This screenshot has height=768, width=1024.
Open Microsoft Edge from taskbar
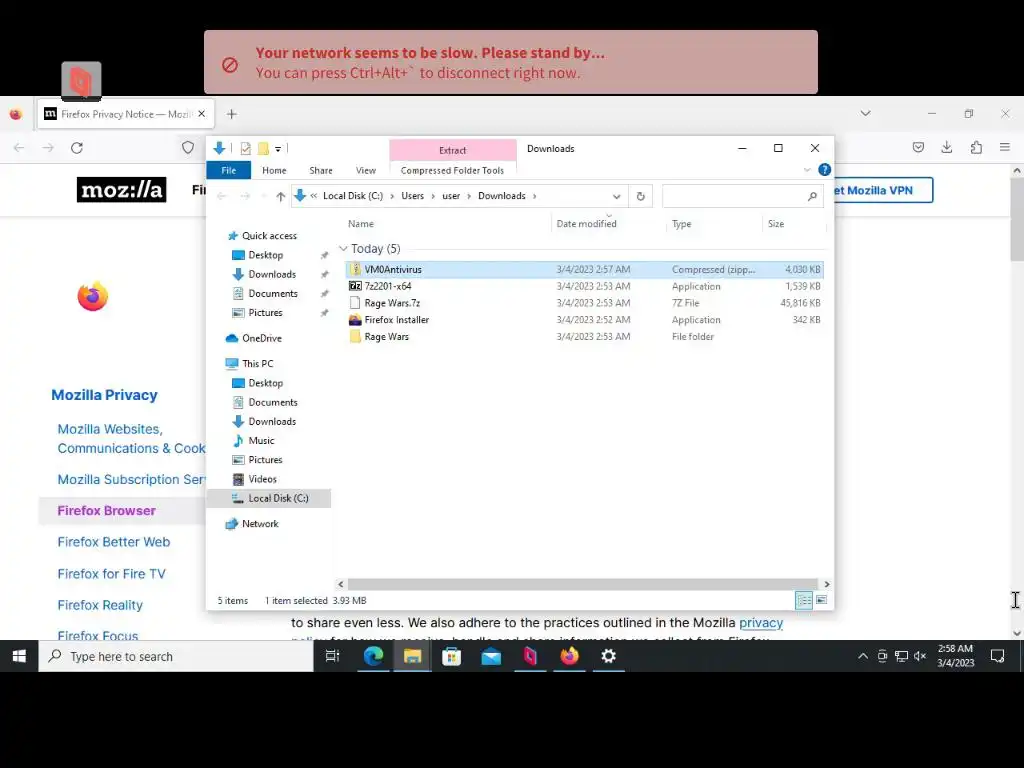pos(373,656)
